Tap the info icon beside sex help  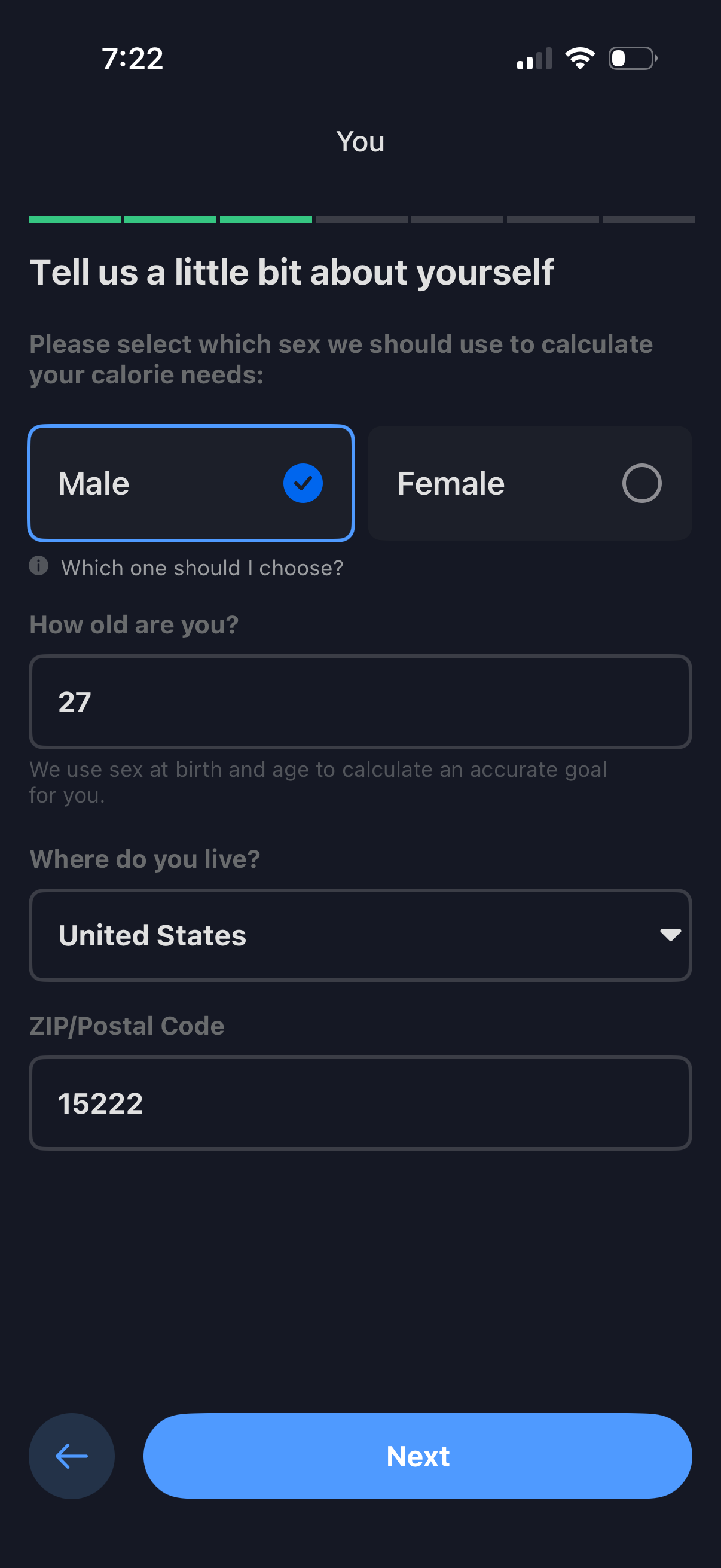coord(39,566)
